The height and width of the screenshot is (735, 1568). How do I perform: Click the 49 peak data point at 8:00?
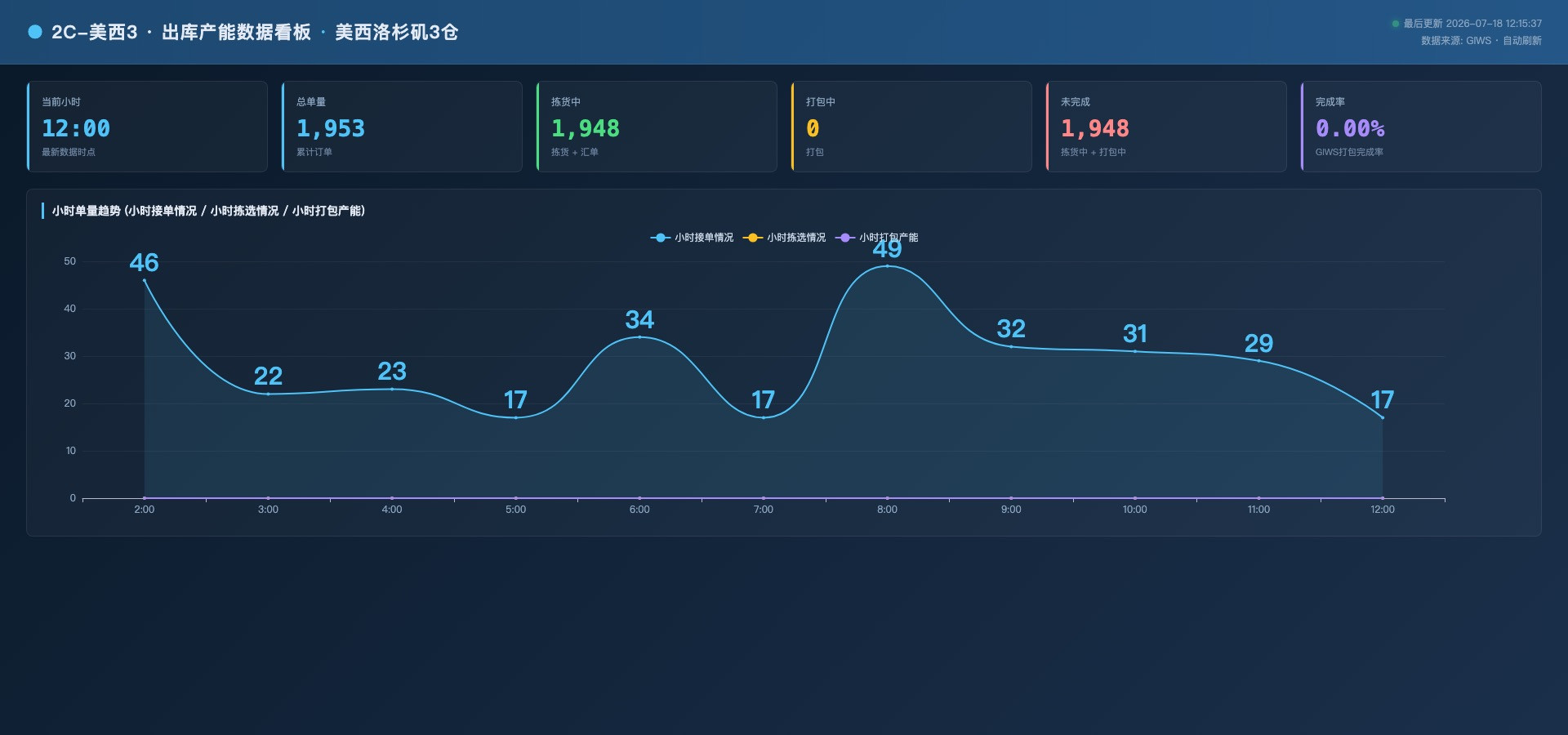click(x=887, y=265)
